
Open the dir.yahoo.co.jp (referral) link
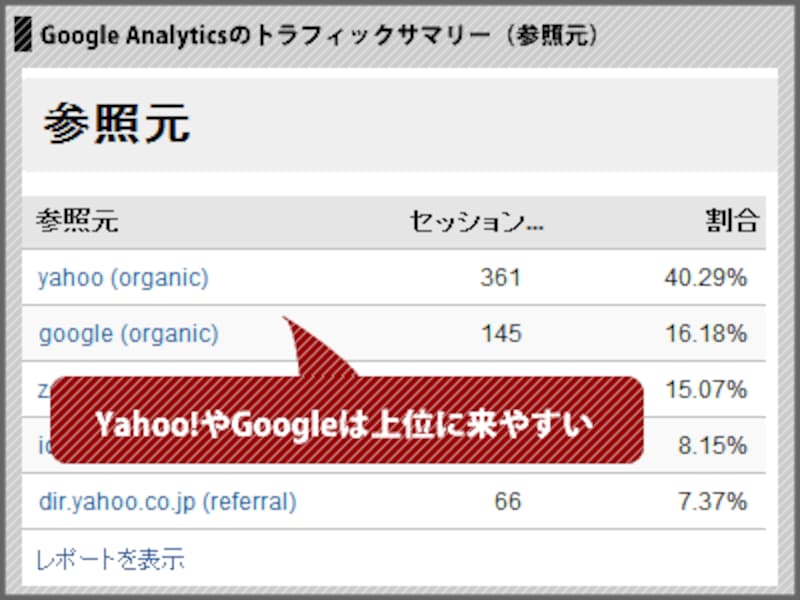coord(167,501)
